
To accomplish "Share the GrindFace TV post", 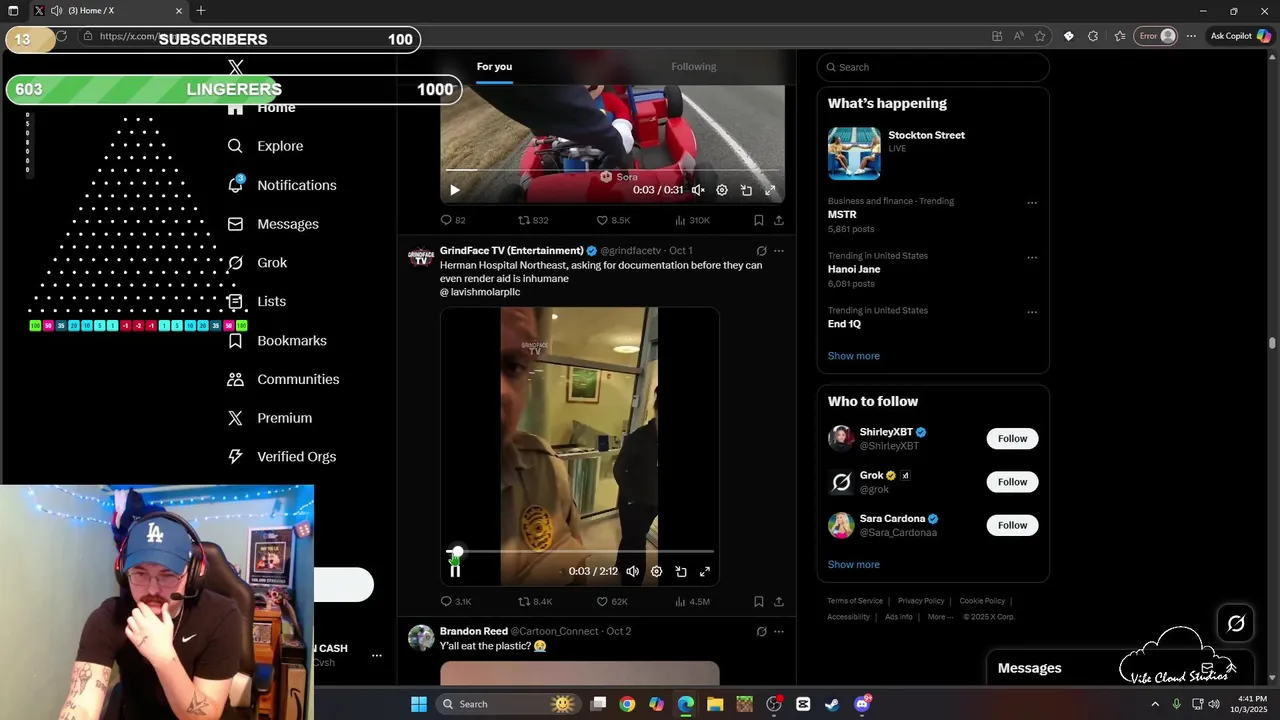I will [x=779, y=602].
